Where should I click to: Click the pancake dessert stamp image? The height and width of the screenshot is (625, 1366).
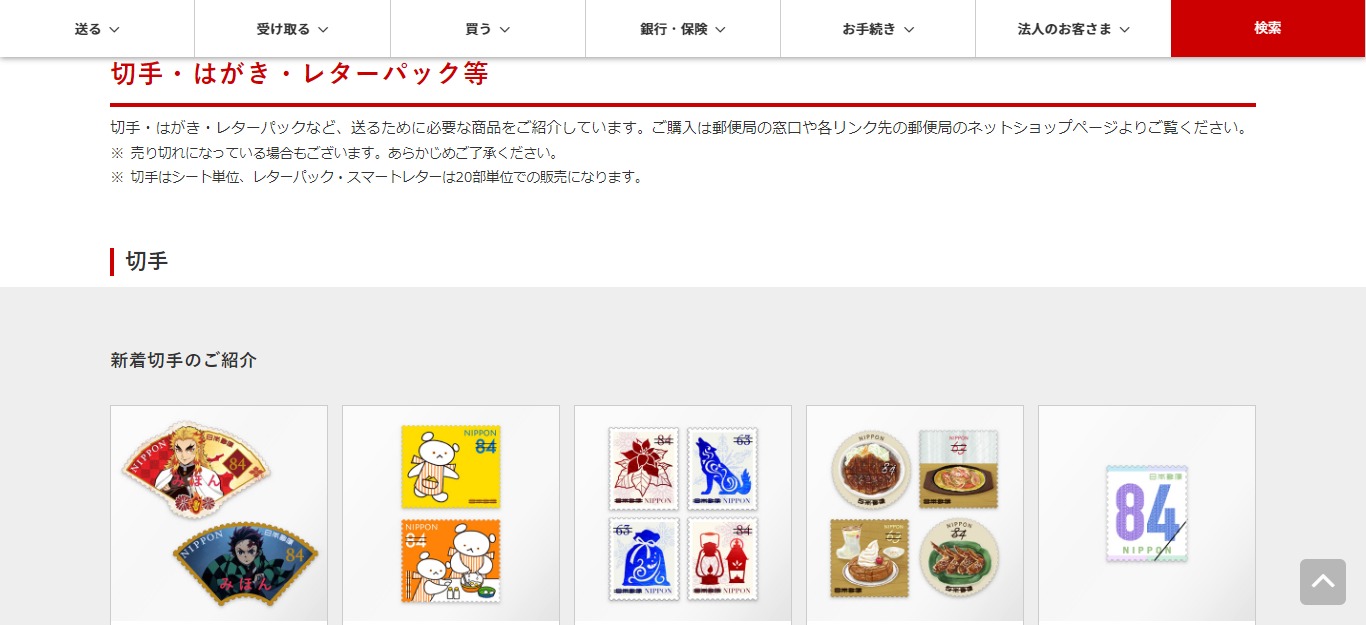click(x=870, y=558)
